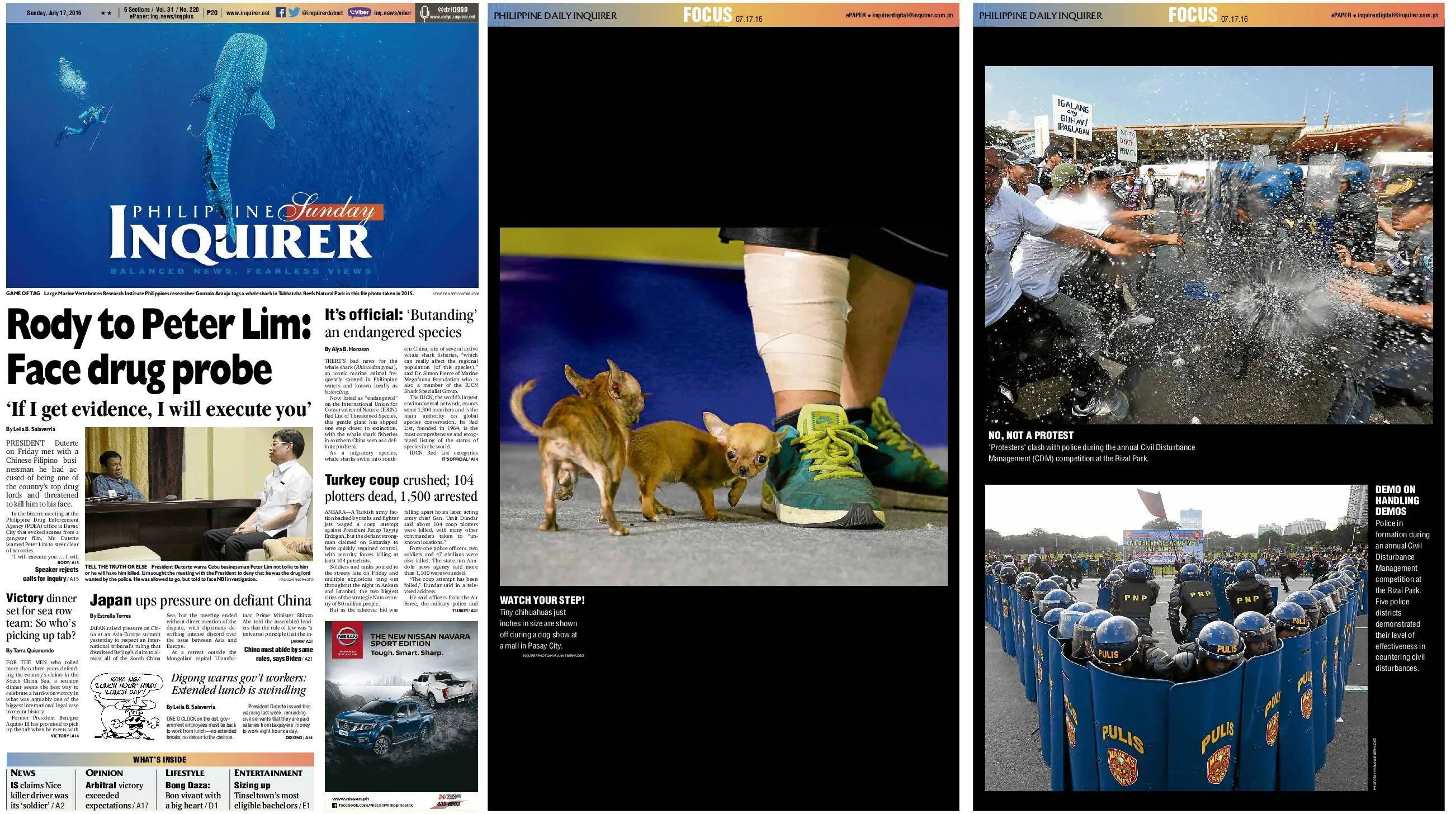Click the 'WHAT'S INSIDE' banner
Screen dimensions: 1456x814
tap(160, 759)
